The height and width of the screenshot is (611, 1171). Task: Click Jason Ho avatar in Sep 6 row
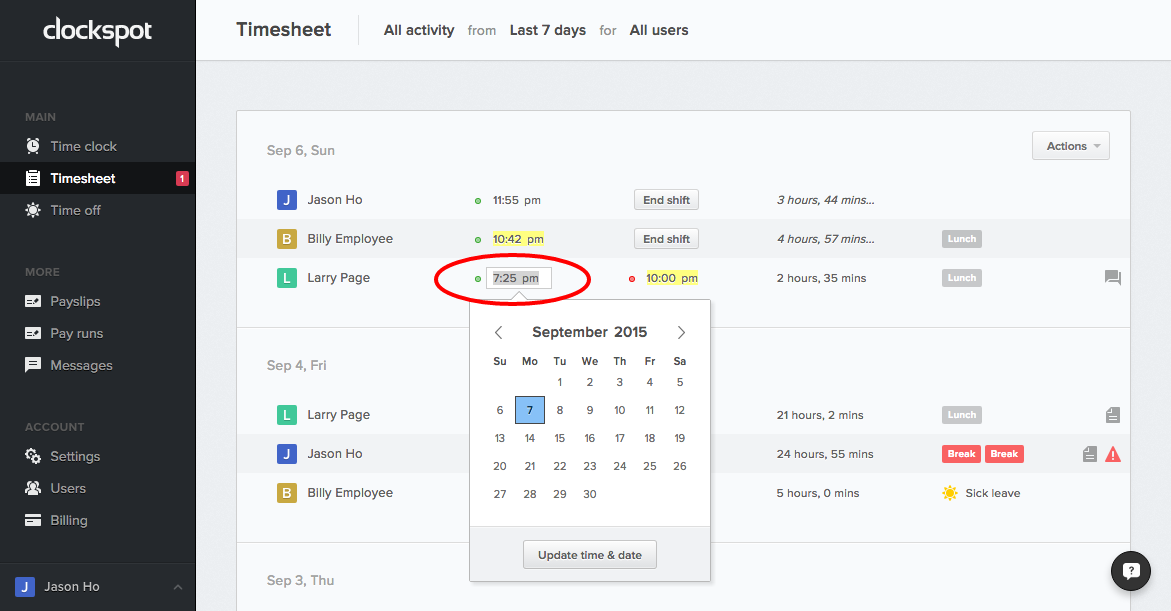pyautogui.click(x=287, y=199)
